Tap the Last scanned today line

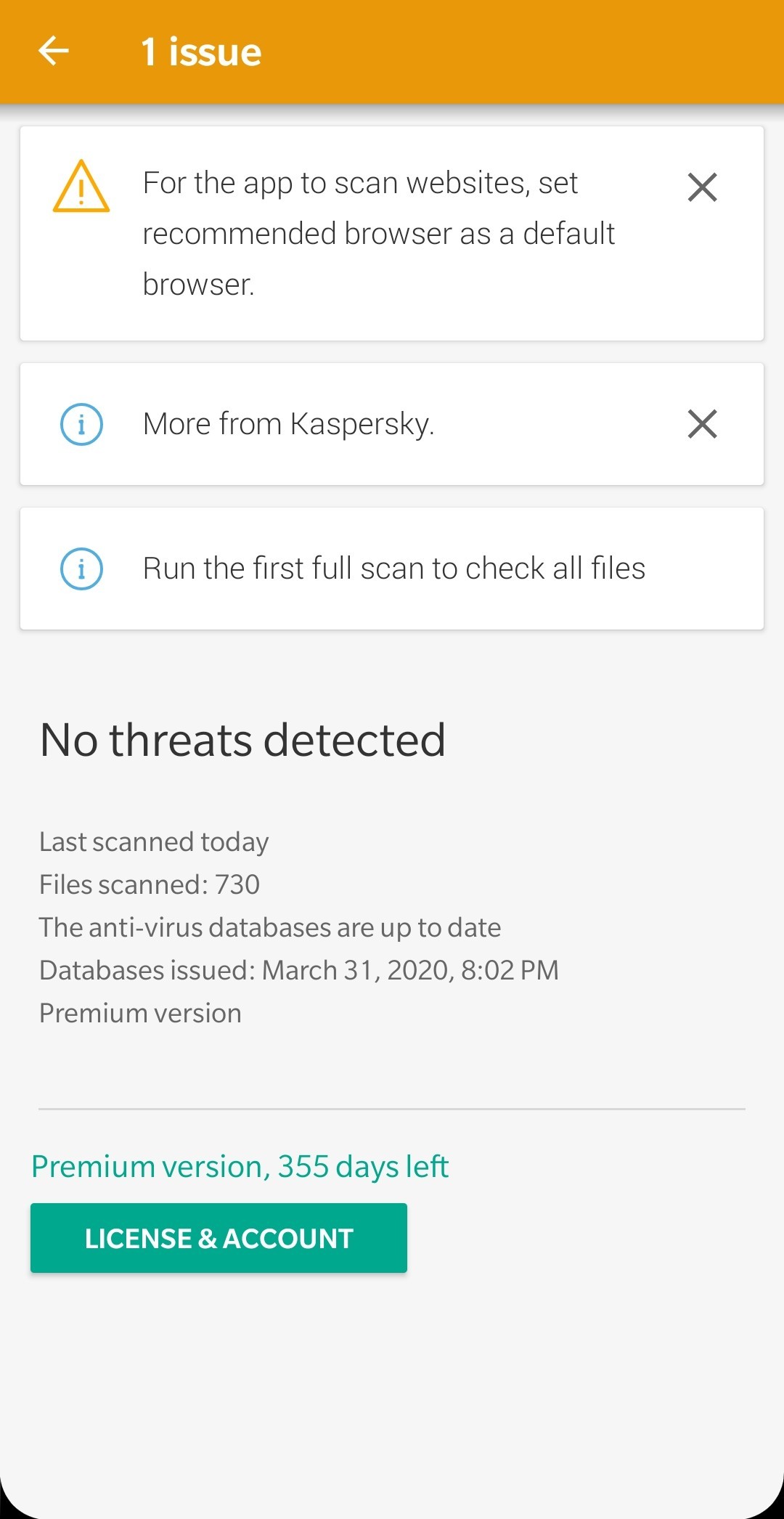coord(154,842)
